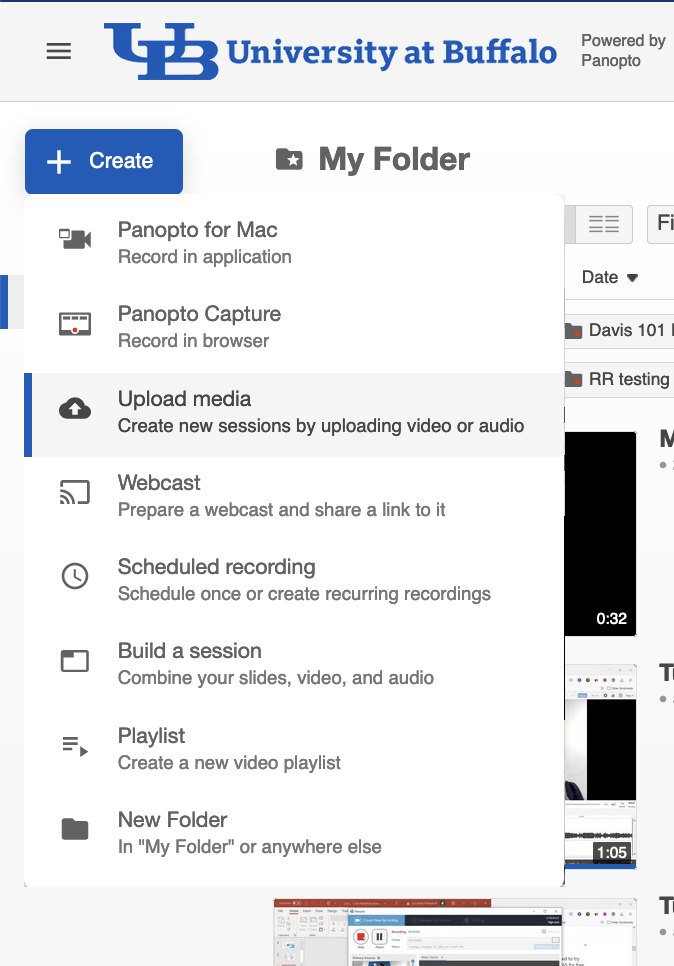Click the Playlist icon
Viewport: 674px width, 966px height.
[x=75, y=746]
